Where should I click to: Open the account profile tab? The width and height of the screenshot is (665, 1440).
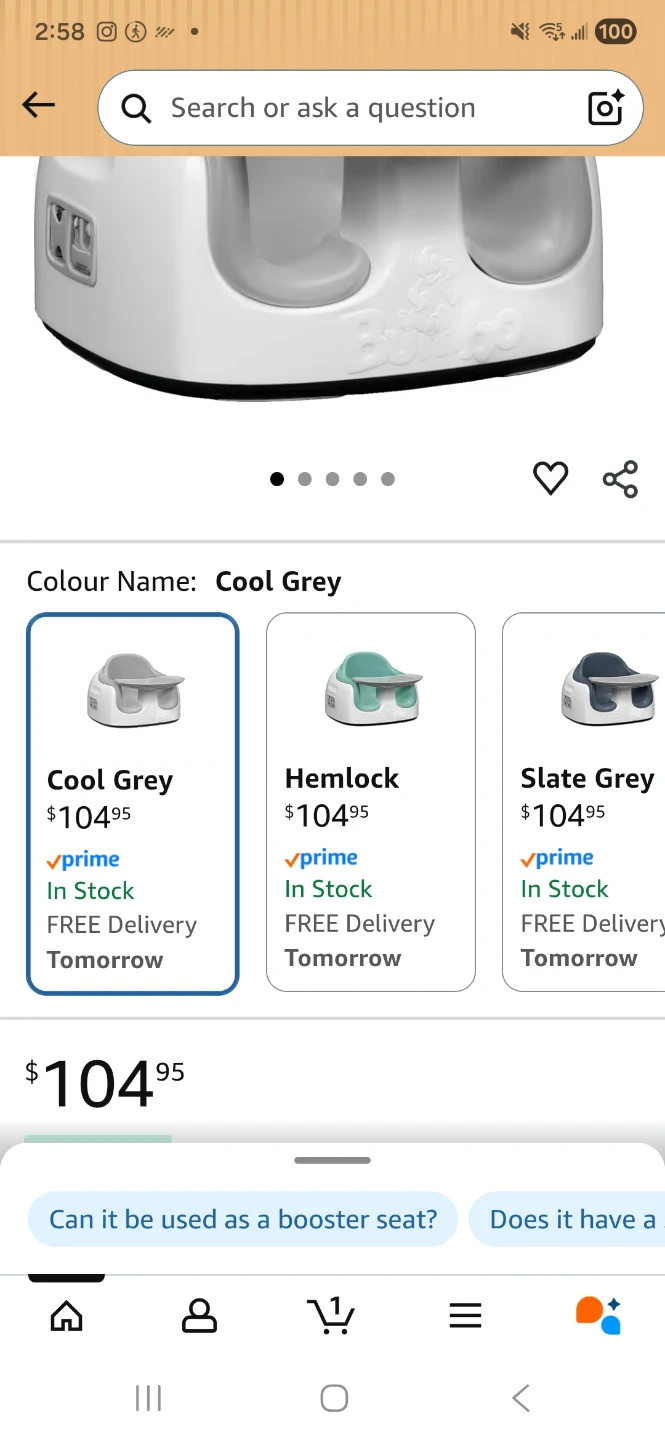[x=199, y=1316]
